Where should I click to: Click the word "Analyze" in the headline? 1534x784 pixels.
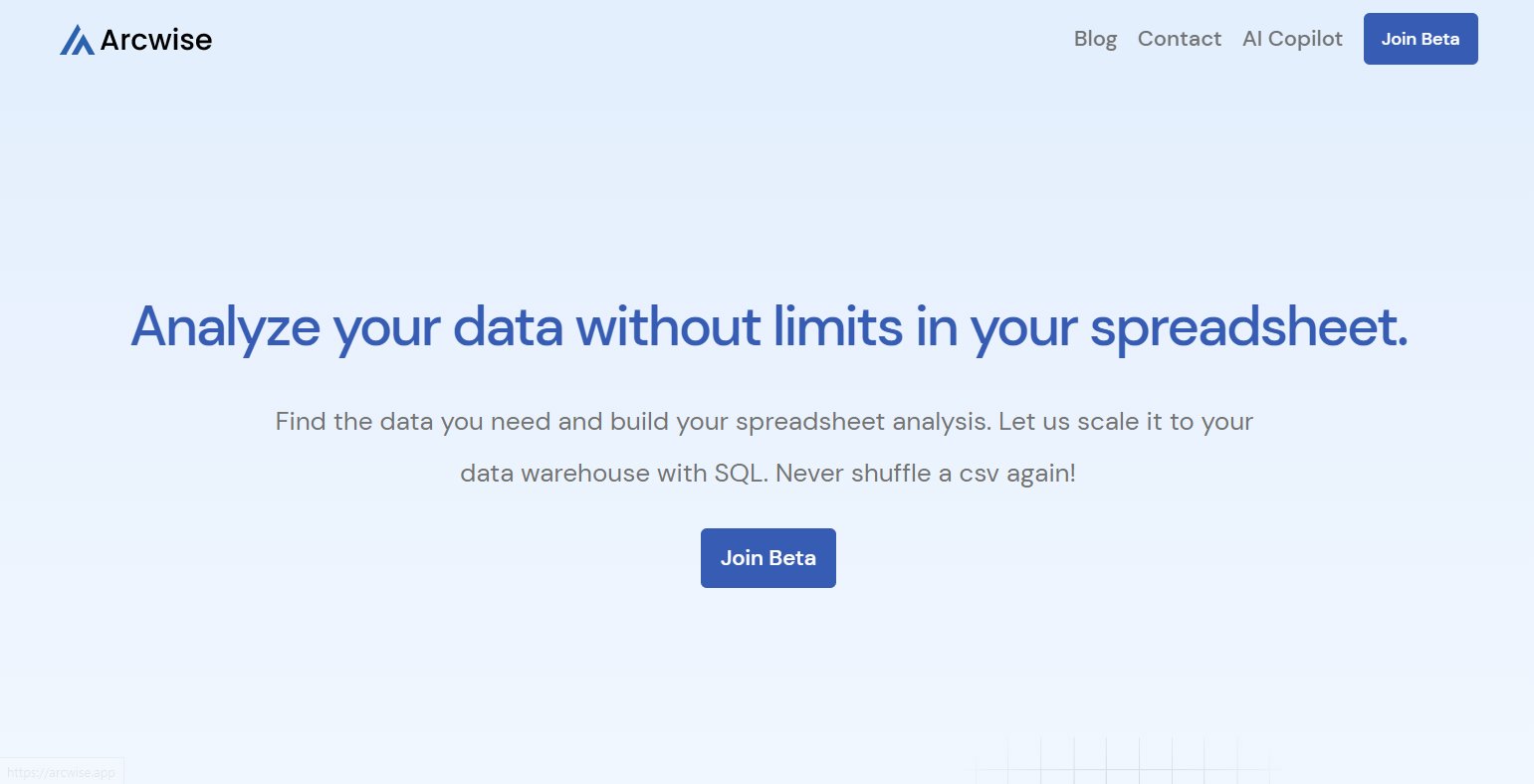point(225,326)
